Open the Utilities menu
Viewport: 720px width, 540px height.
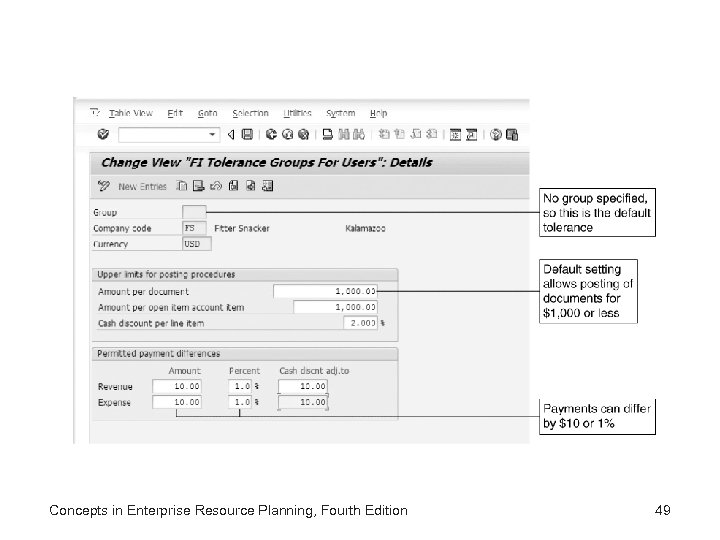[x=297, y=113]
